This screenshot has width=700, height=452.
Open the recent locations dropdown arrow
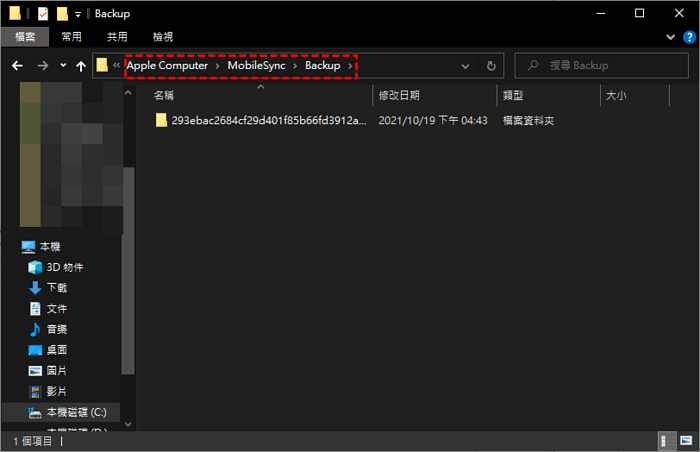[x=63, y=66]
